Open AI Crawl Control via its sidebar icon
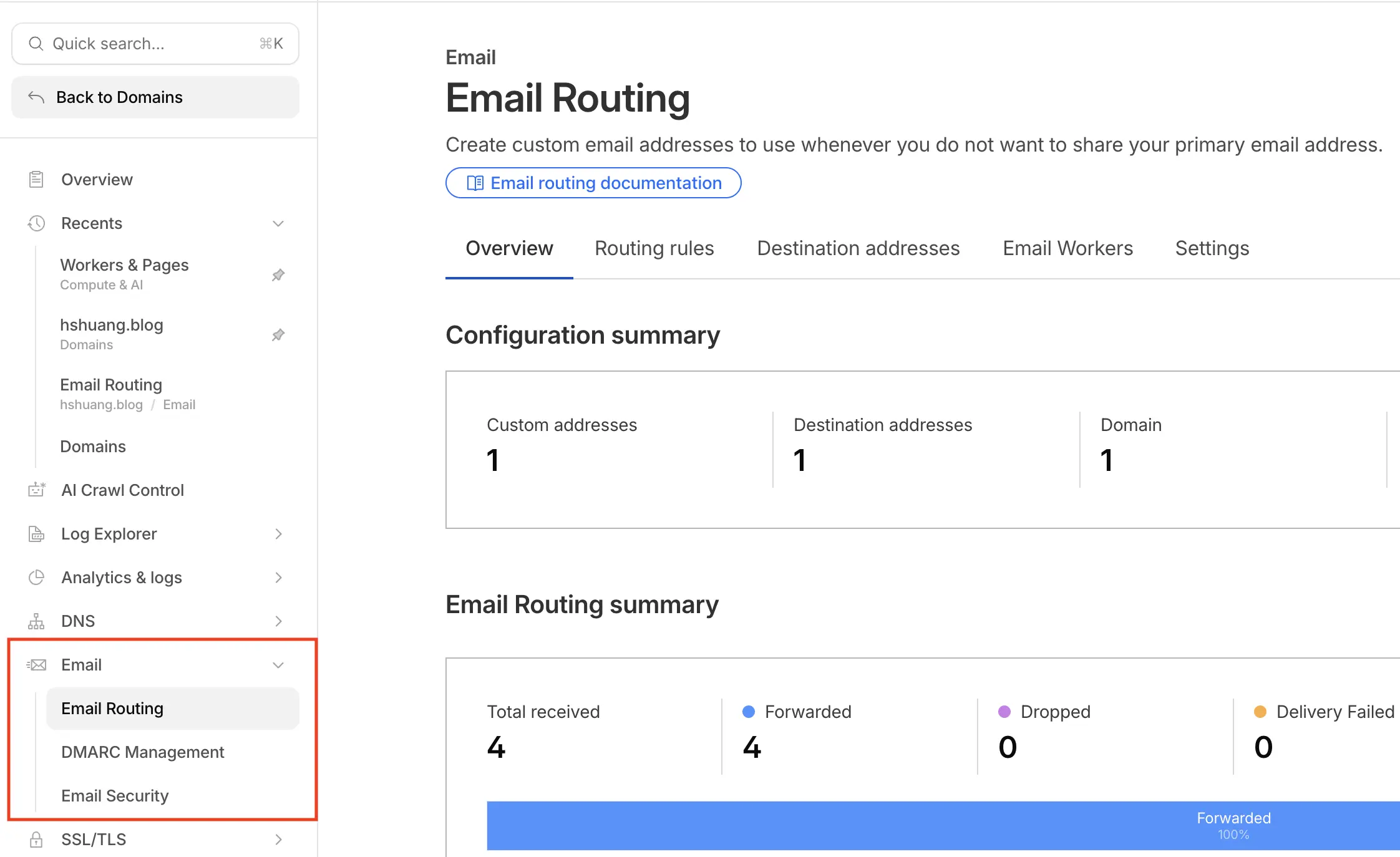The height and width of the screenshot is (857, 1400). pyautogui.click(x=36, y=490)
